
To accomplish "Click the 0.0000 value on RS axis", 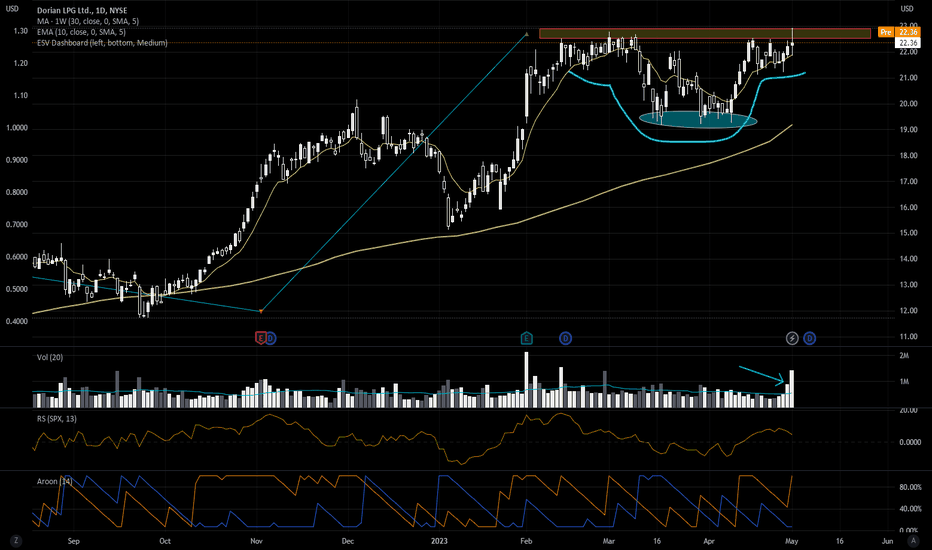I will click(x=910, y=442).
